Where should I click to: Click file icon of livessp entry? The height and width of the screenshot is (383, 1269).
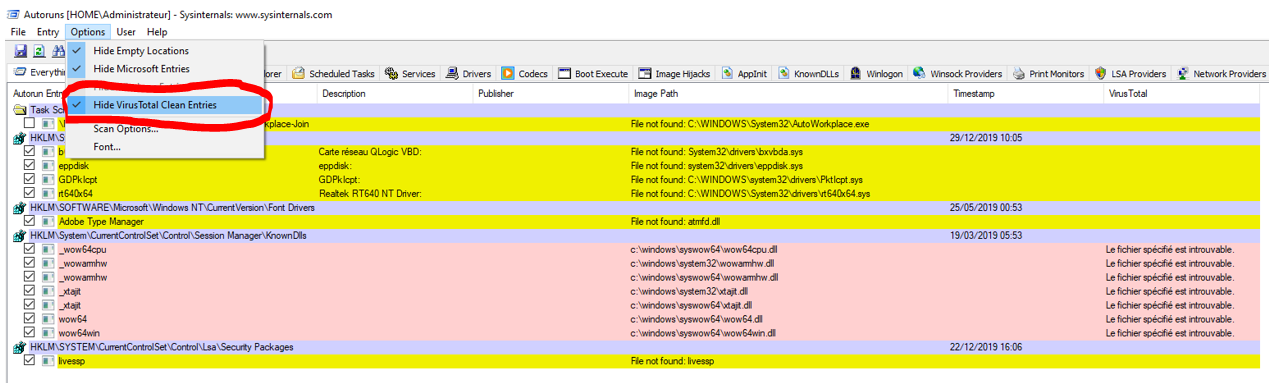[x=47, y=360]
